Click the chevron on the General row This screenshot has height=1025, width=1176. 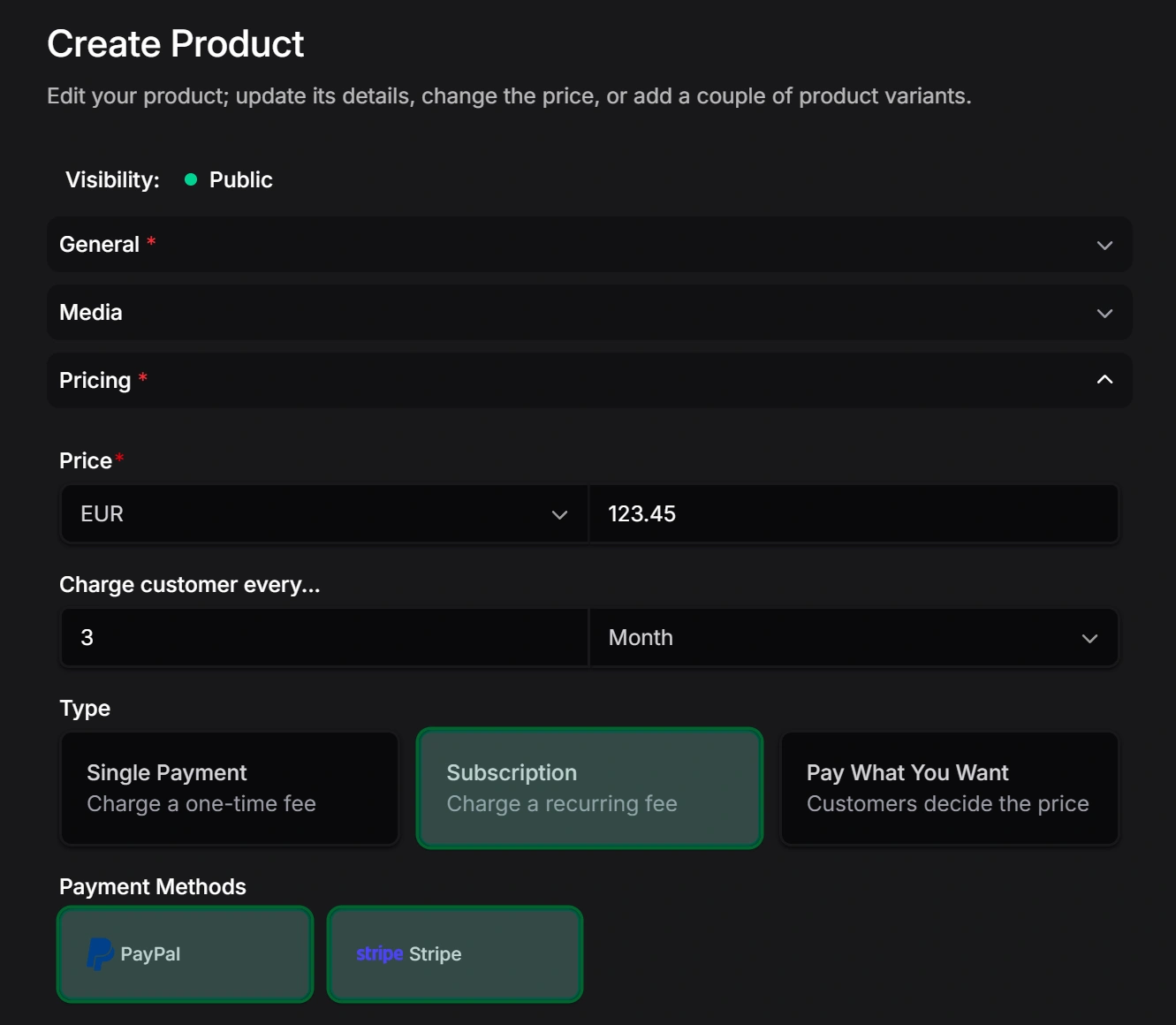1104,246
